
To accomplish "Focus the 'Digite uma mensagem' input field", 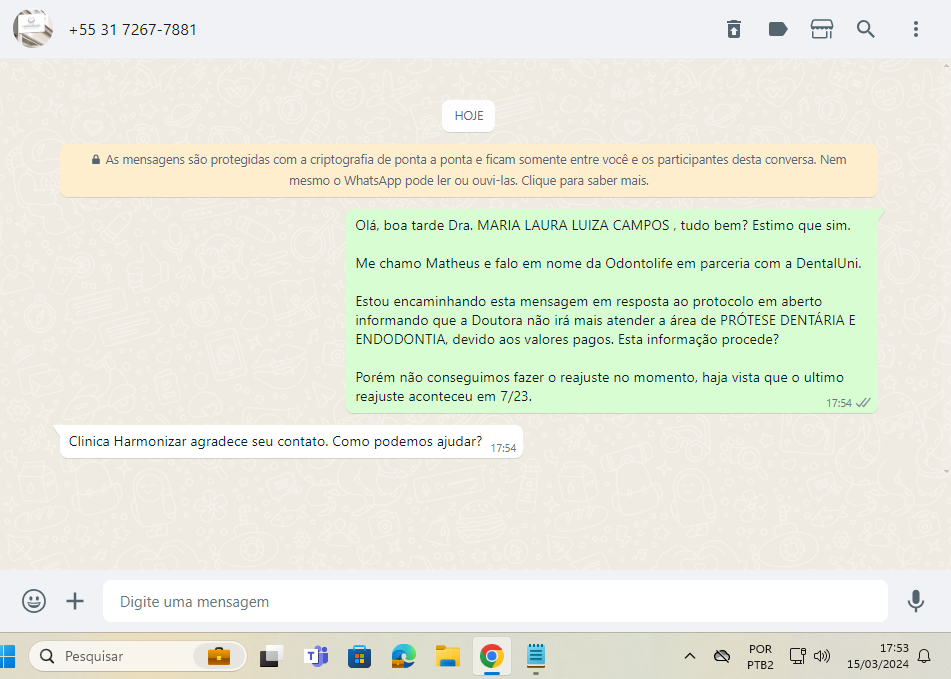I will 496,601.
